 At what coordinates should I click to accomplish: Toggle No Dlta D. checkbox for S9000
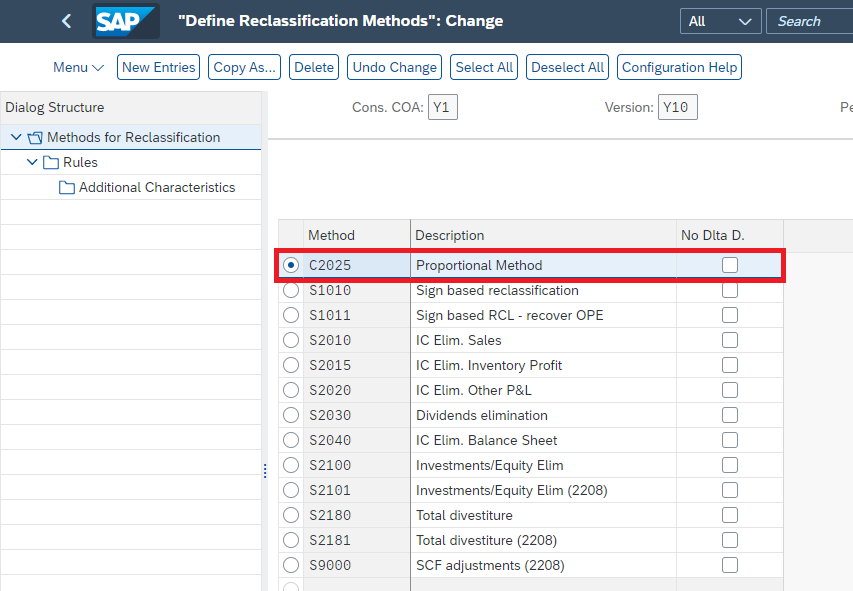click(730, 565)
